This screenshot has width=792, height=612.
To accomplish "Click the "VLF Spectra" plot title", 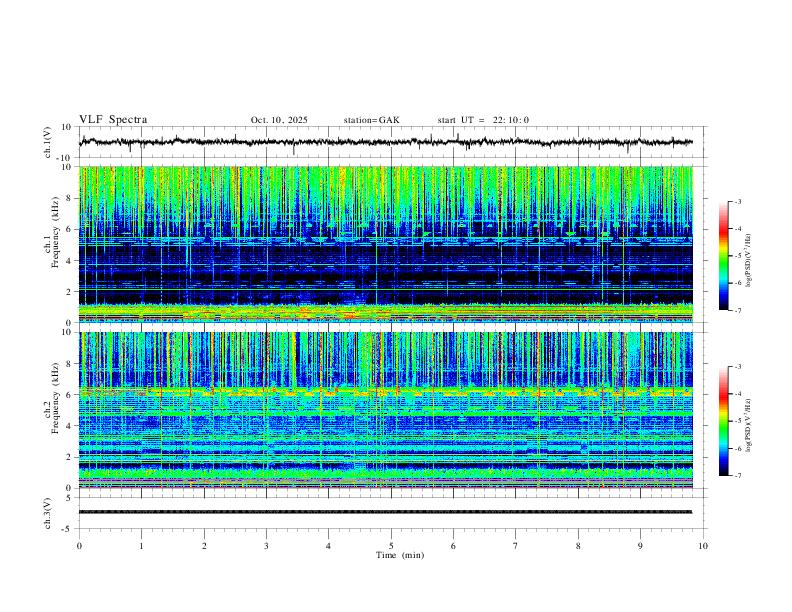I will [113, 120].
